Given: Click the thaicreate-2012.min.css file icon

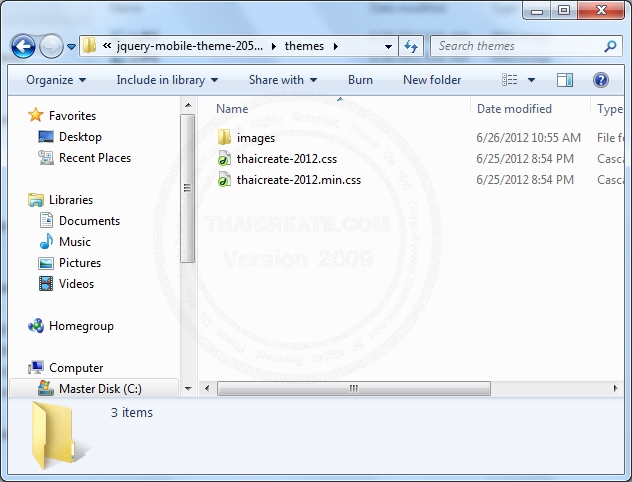Looking at the screenshot, I should (x=224, y=179).
